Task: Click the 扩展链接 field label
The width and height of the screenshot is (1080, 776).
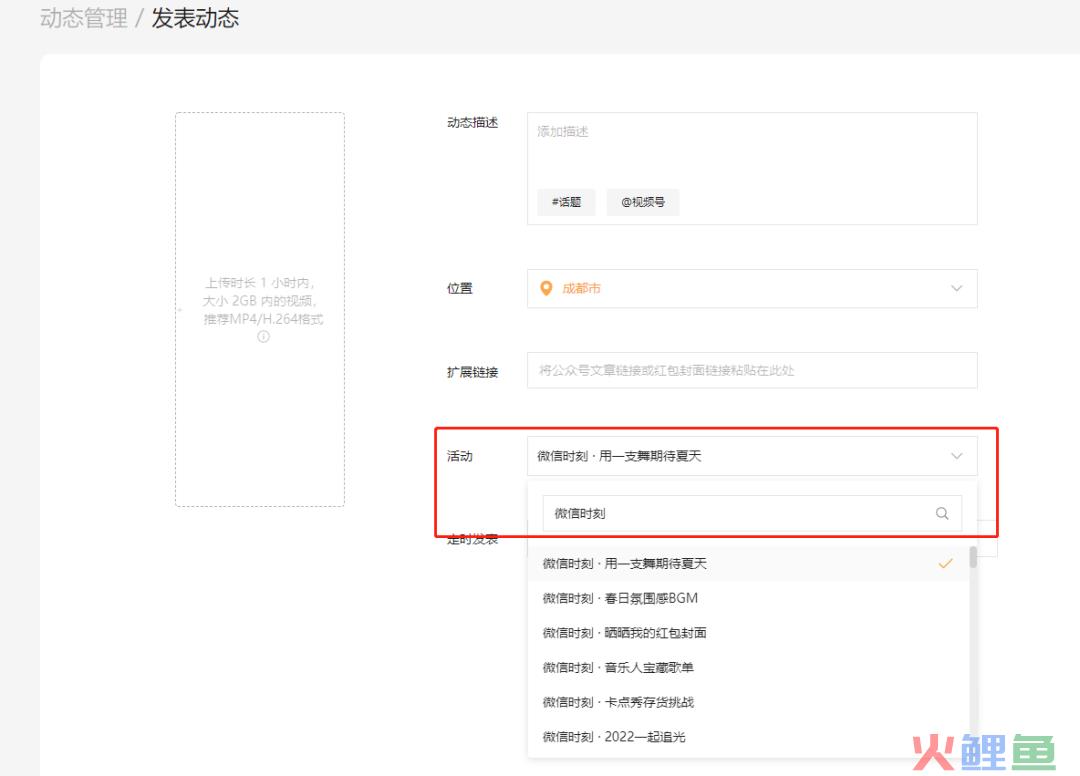Action: [472, 372]
